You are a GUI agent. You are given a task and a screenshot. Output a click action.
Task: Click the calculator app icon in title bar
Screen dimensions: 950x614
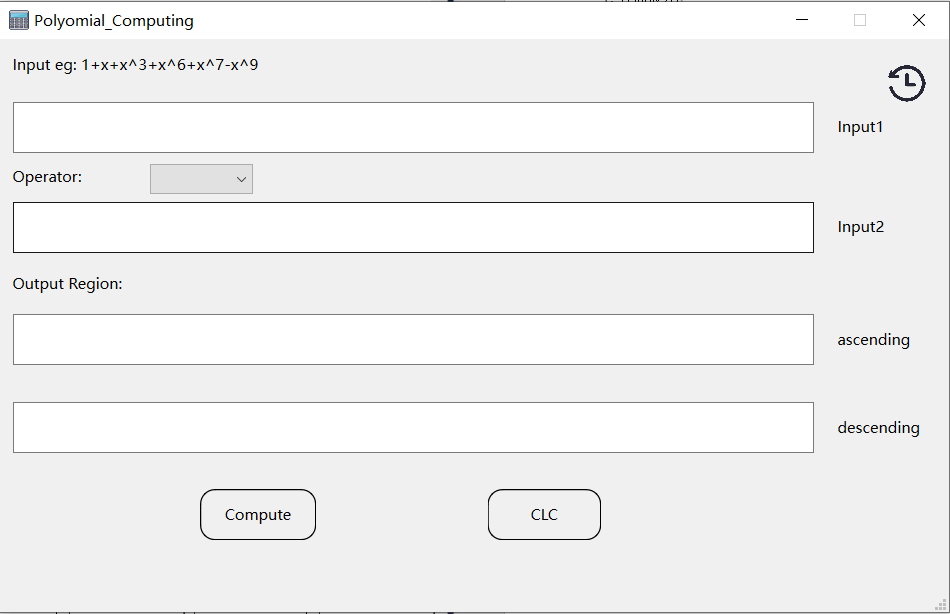point(19,20)
